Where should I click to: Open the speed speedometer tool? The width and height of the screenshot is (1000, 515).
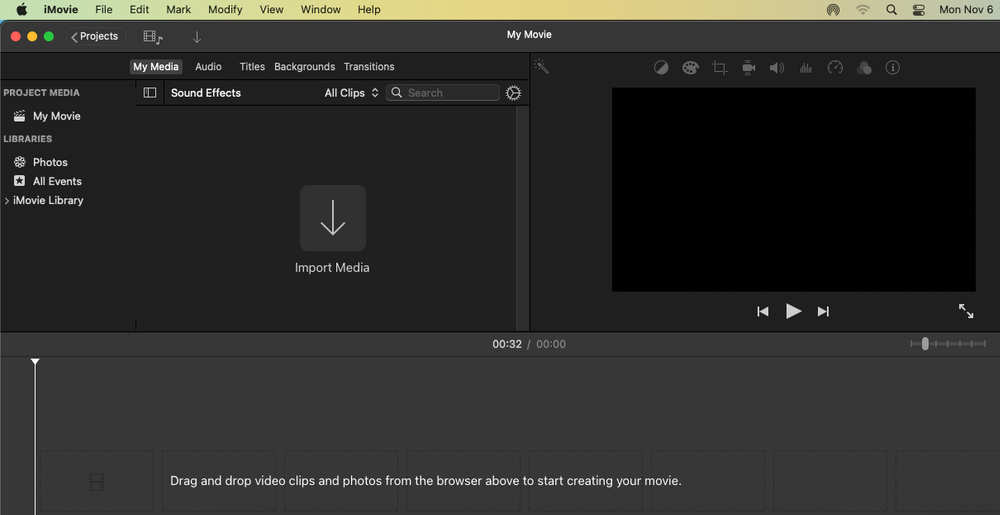tap(835, 68)
